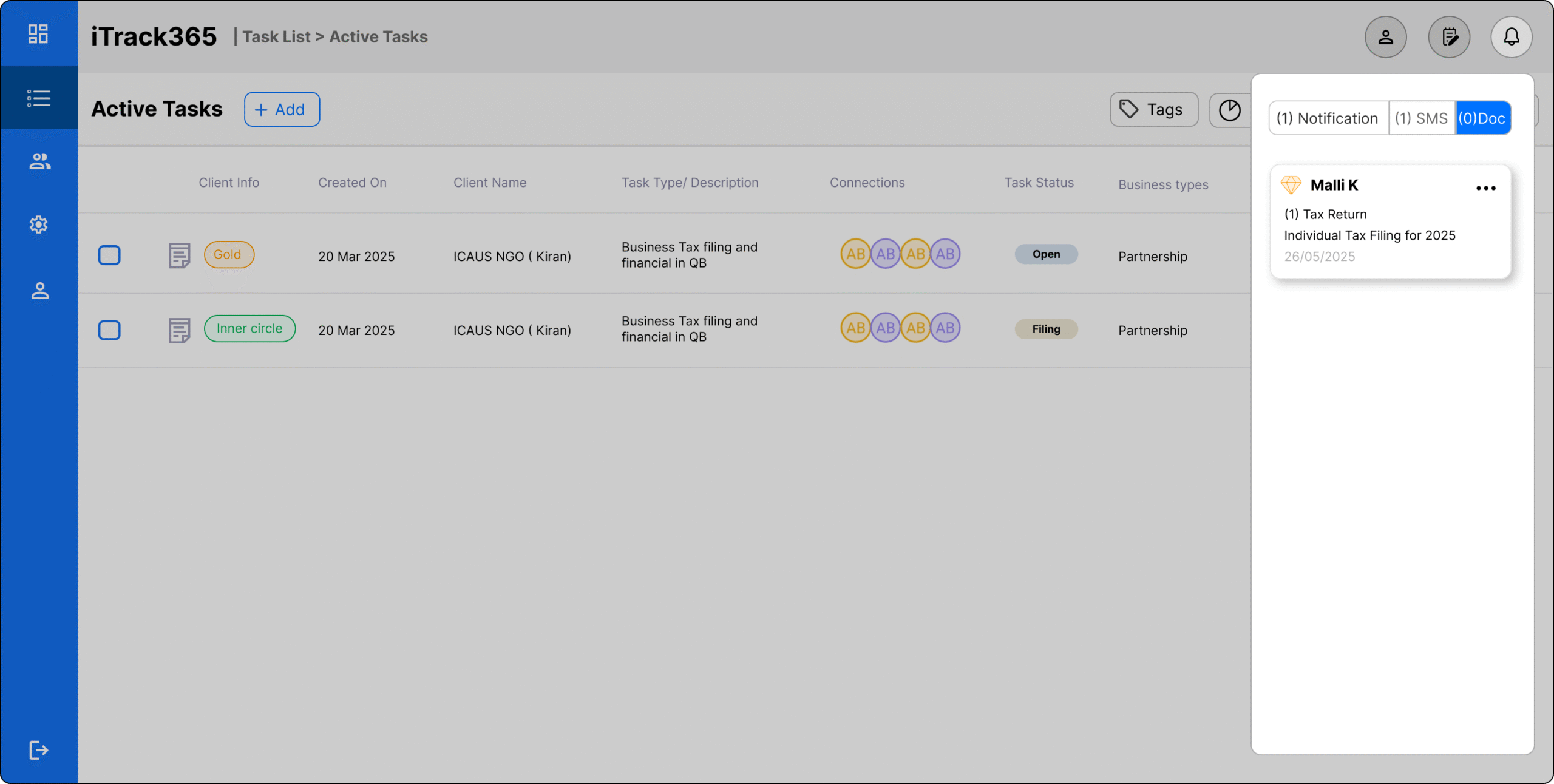Screen dimensions: 1554x784
Task: Open the note icon on the Gold row
Action: pyautogui.click(x=179, y=255)
